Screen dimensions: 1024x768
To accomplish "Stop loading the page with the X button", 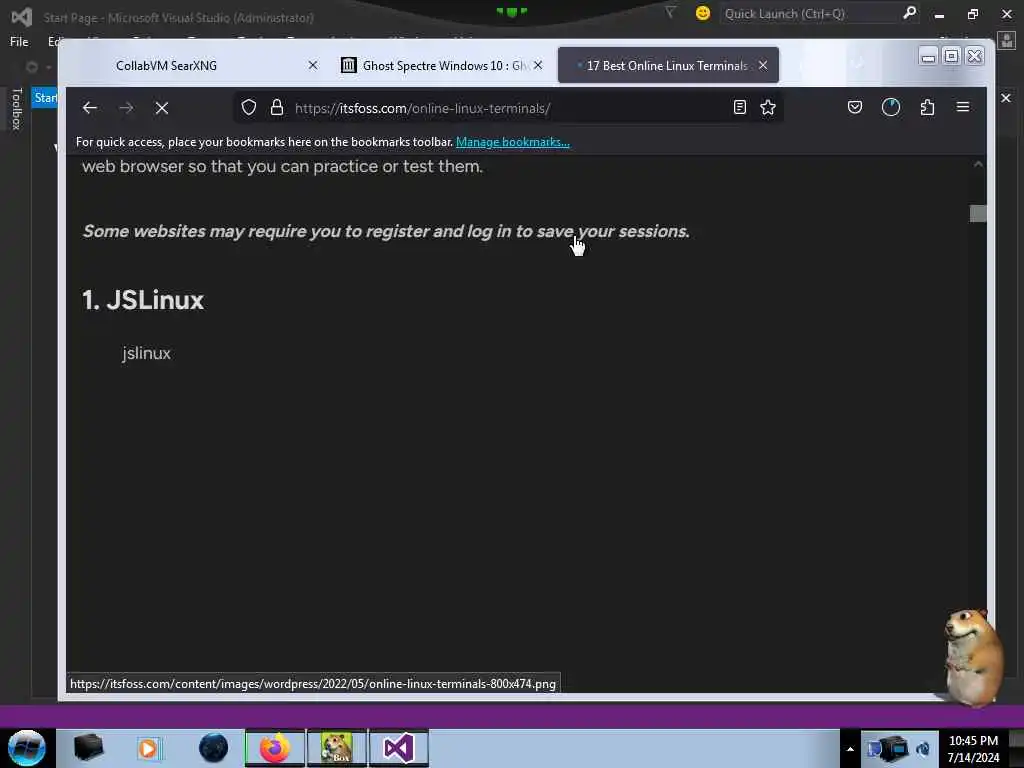I will click(162, 108).
